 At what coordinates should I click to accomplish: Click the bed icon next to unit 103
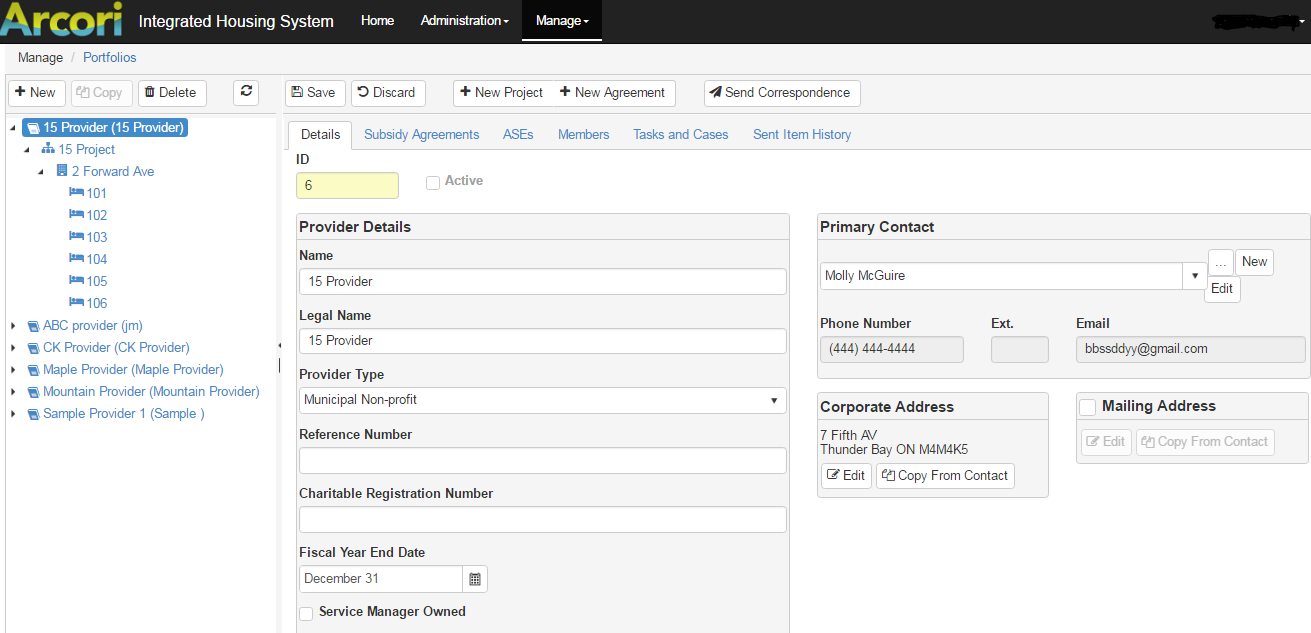(x=76, y=237)
